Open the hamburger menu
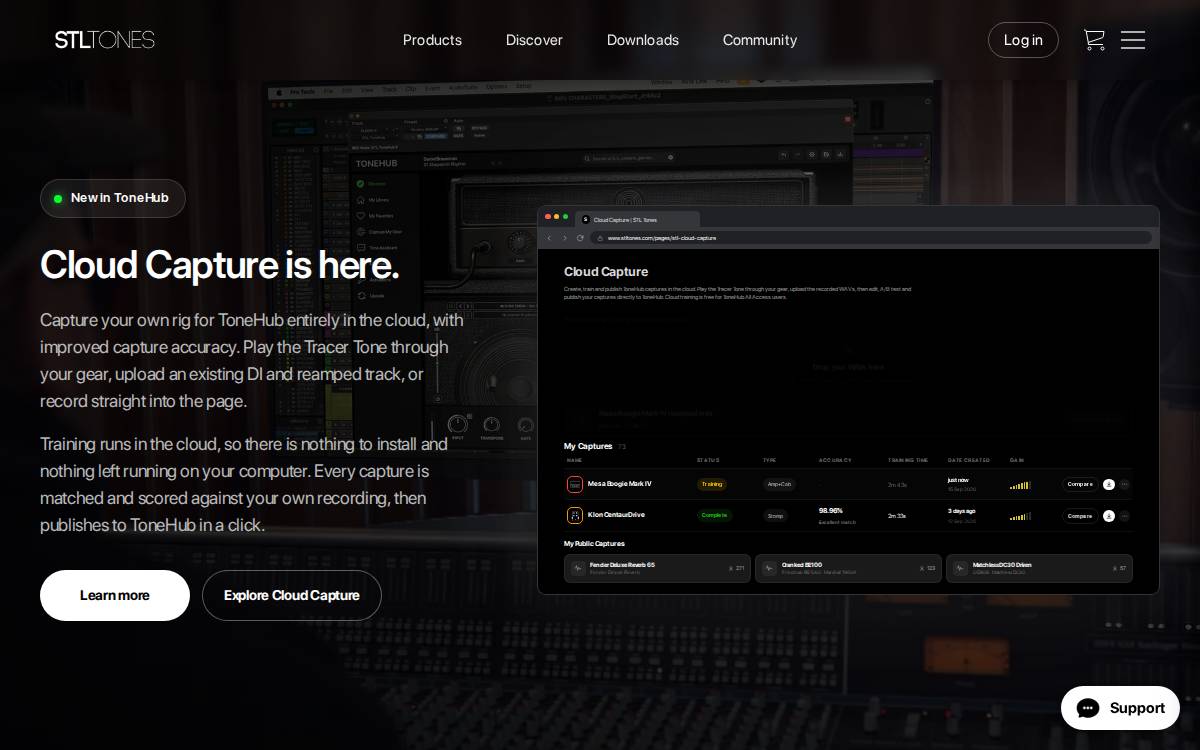Screen dimensions: 1200x750 [x=1133, y=40]
